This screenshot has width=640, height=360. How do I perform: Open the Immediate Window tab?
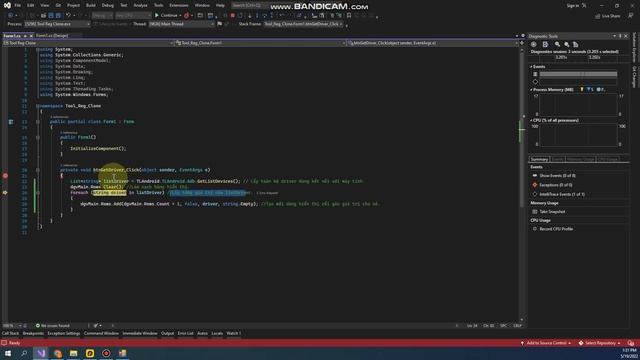[140, 333]
